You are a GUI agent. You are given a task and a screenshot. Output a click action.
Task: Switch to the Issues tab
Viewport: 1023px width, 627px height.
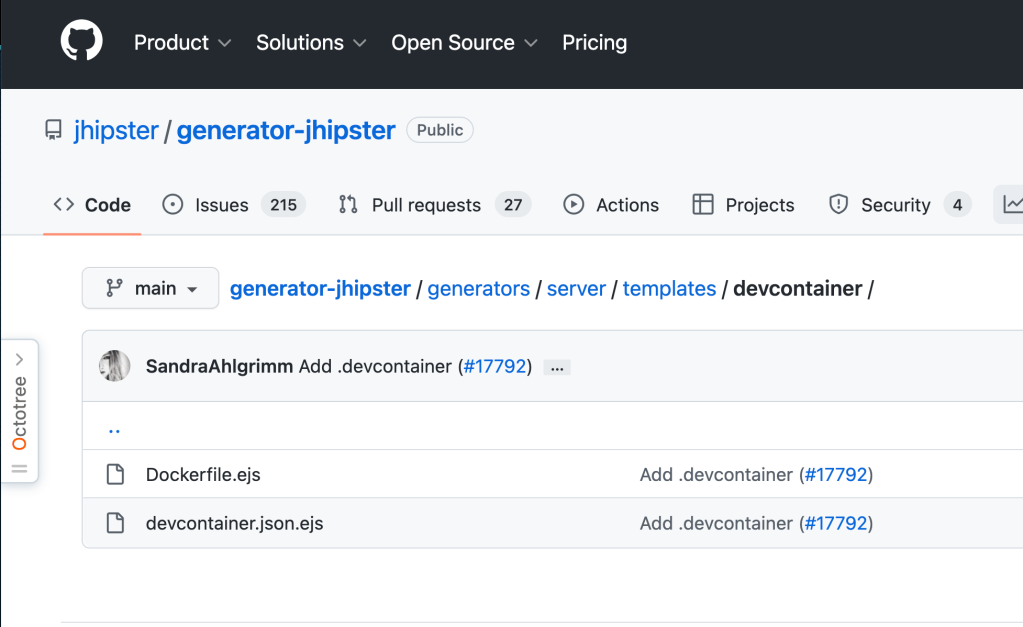tap(234, 205)
